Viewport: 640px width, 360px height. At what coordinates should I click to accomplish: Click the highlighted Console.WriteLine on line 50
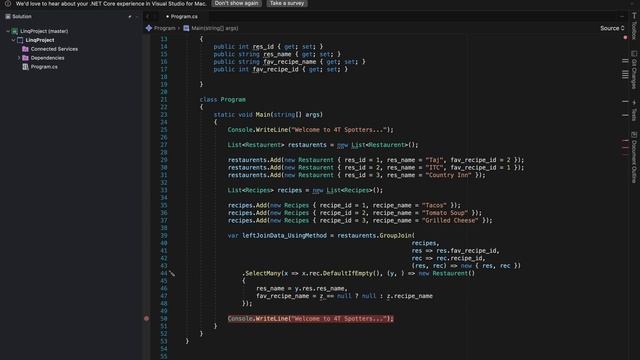pyautogui.click(x=311, y=319)
